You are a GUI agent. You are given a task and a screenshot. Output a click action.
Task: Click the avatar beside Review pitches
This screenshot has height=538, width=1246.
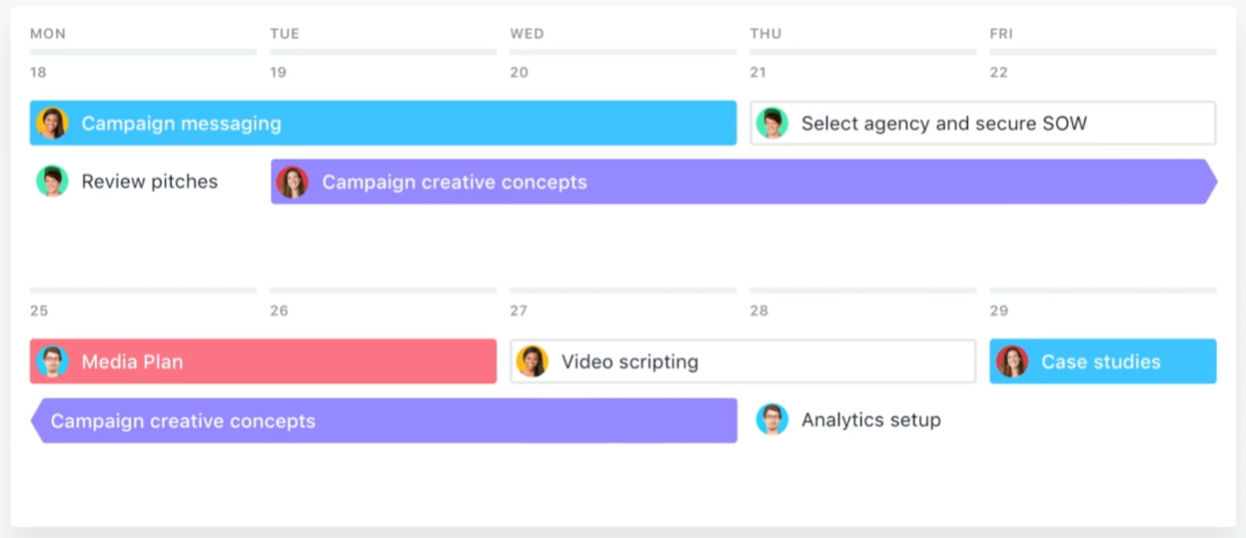point(52,181)
